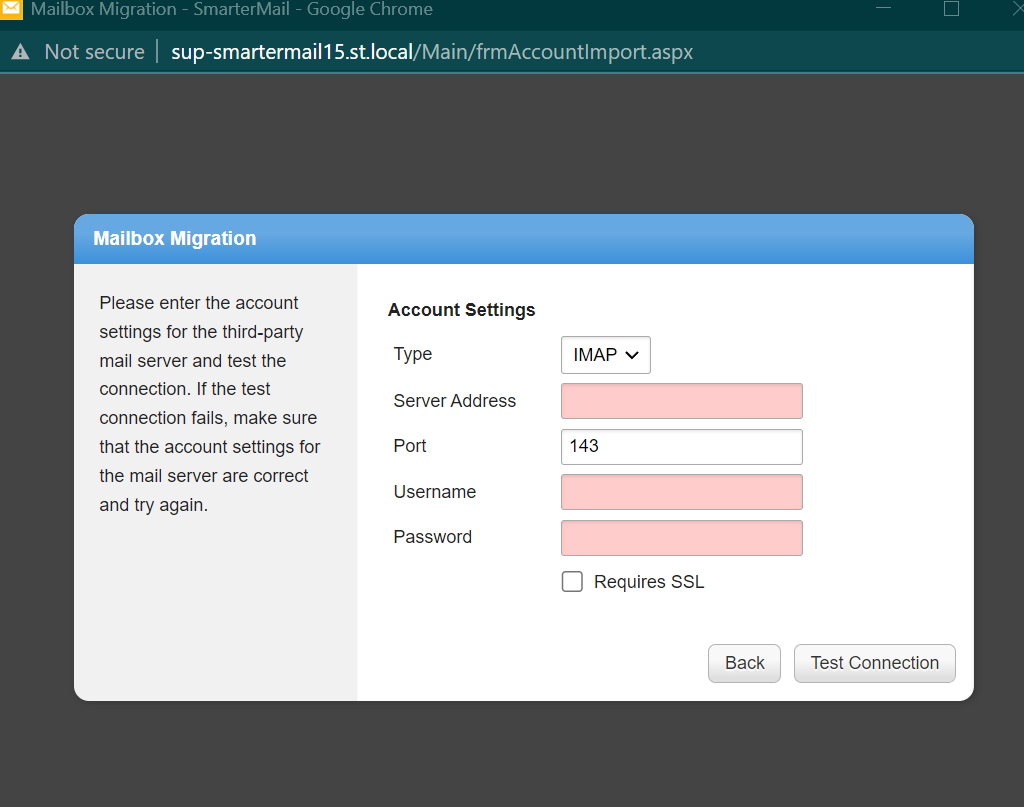Click the Test Connection button
1024x807 pixels.
874,663
